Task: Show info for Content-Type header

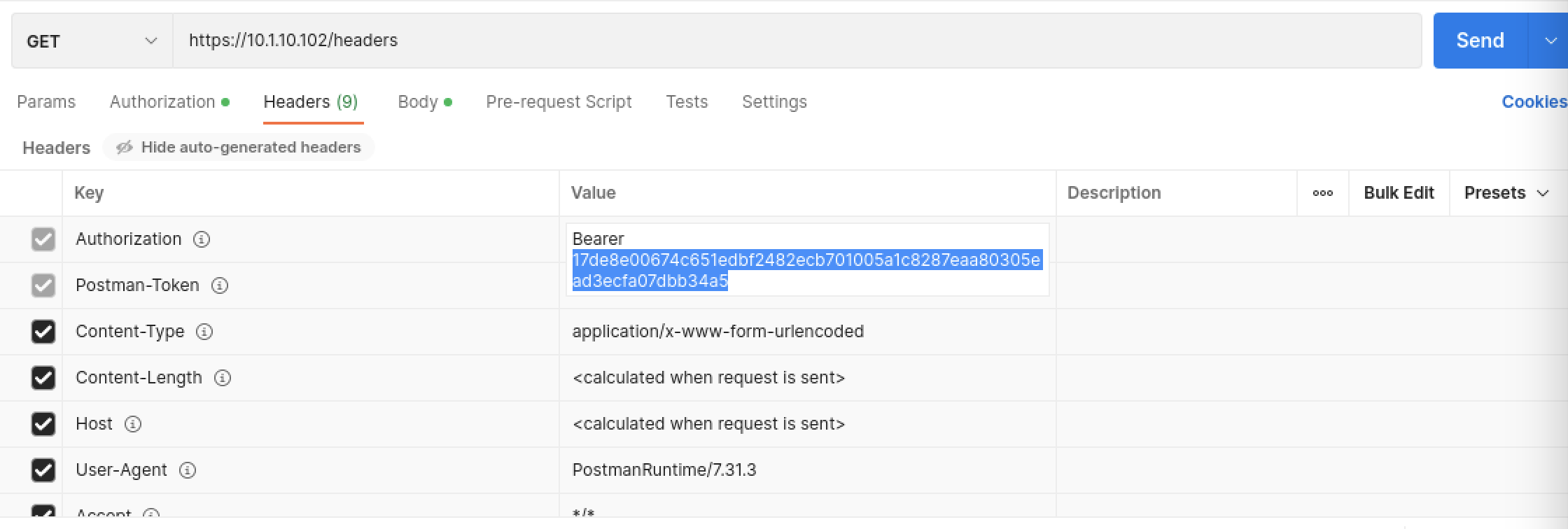Action: point(204,332)
